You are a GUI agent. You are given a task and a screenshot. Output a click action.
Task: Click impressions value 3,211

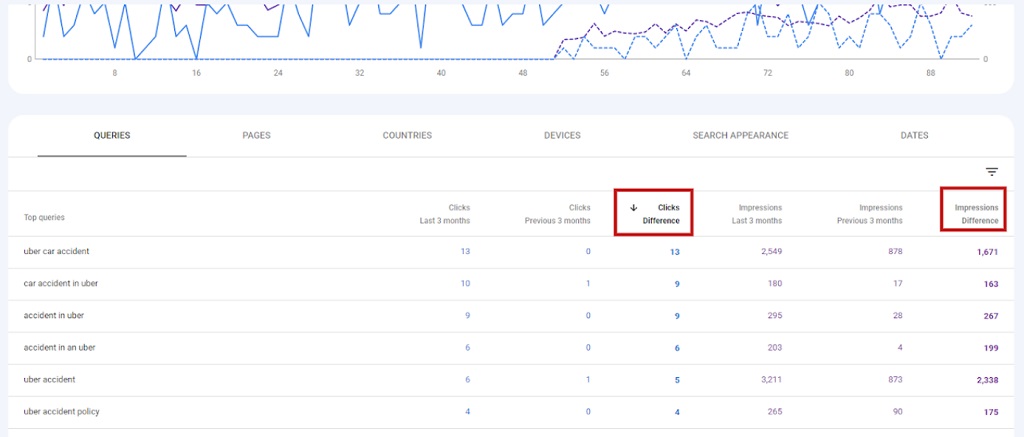click(772, 380)
